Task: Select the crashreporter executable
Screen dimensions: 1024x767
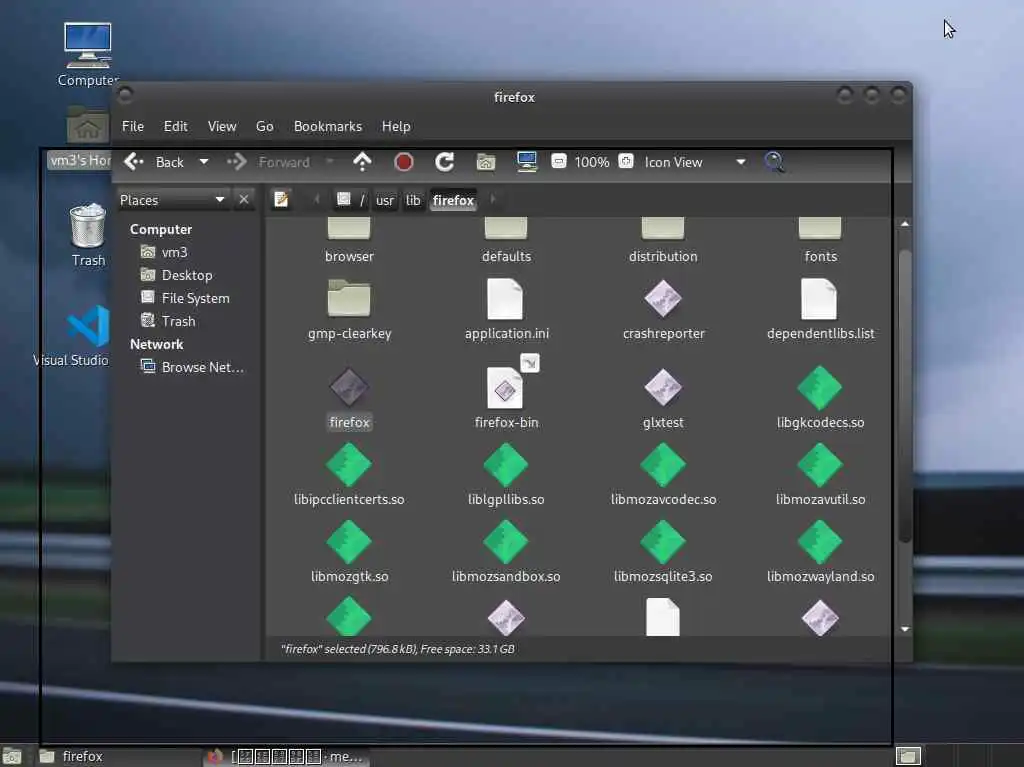Action: click(x=663, y=310)
